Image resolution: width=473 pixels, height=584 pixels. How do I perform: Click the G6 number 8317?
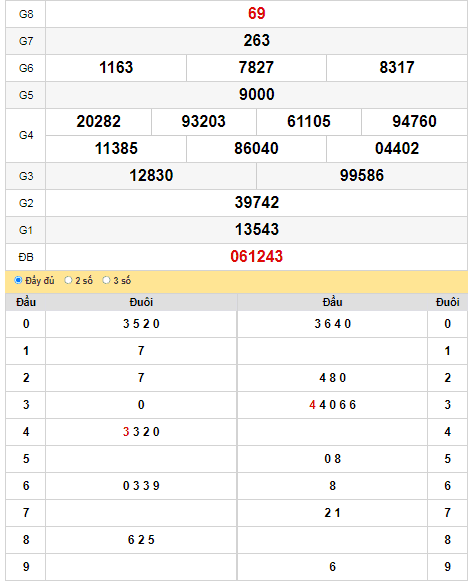point(397,68)
